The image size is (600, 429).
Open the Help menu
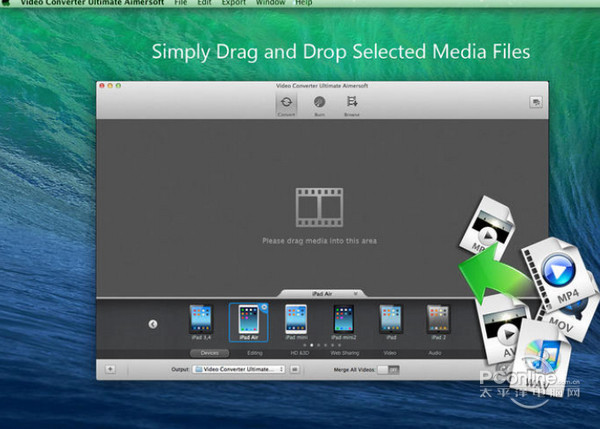click(x=304, y=2)
